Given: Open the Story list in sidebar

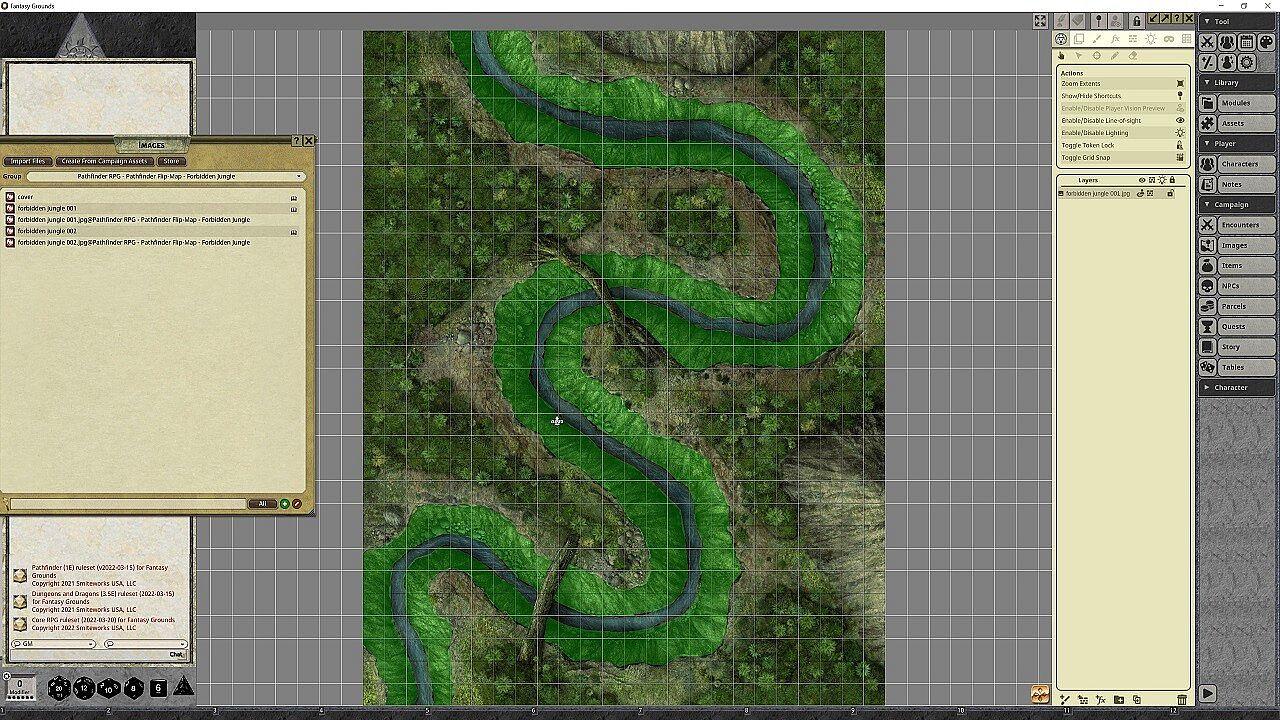Looking at the screenshot, I should 1238,347.
